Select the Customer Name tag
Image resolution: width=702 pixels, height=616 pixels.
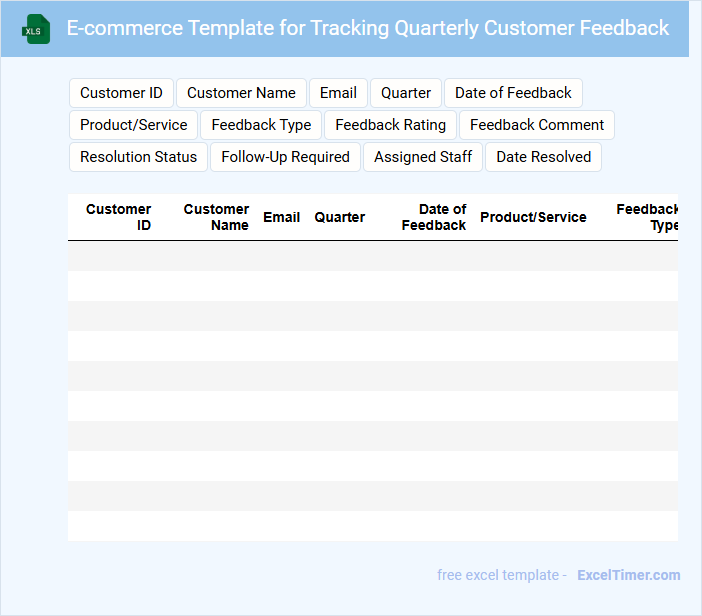click(241, 93)
